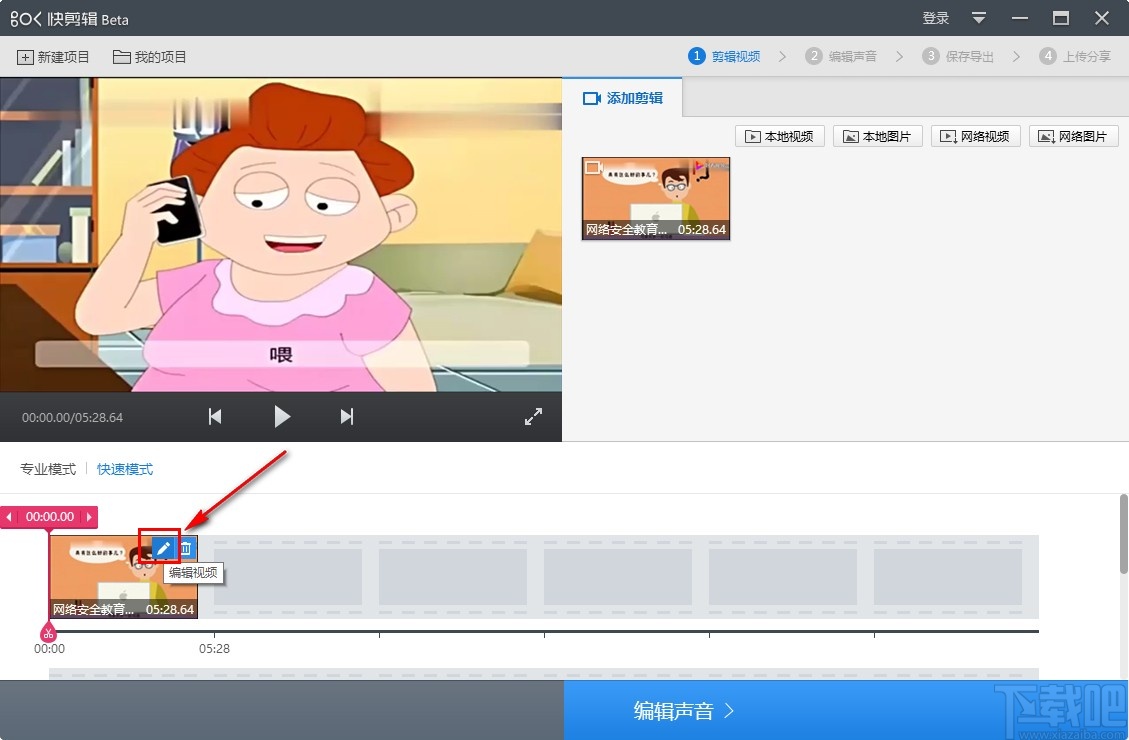Click the timeline vertical scrollbar
The width and height of the screenshot is (1129, 740).
1123,534
